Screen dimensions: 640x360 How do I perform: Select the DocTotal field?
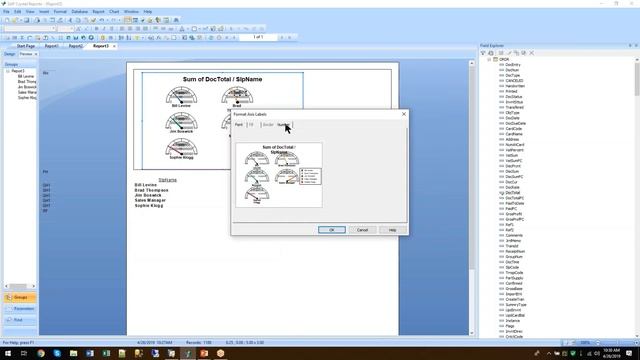[513, 193]
